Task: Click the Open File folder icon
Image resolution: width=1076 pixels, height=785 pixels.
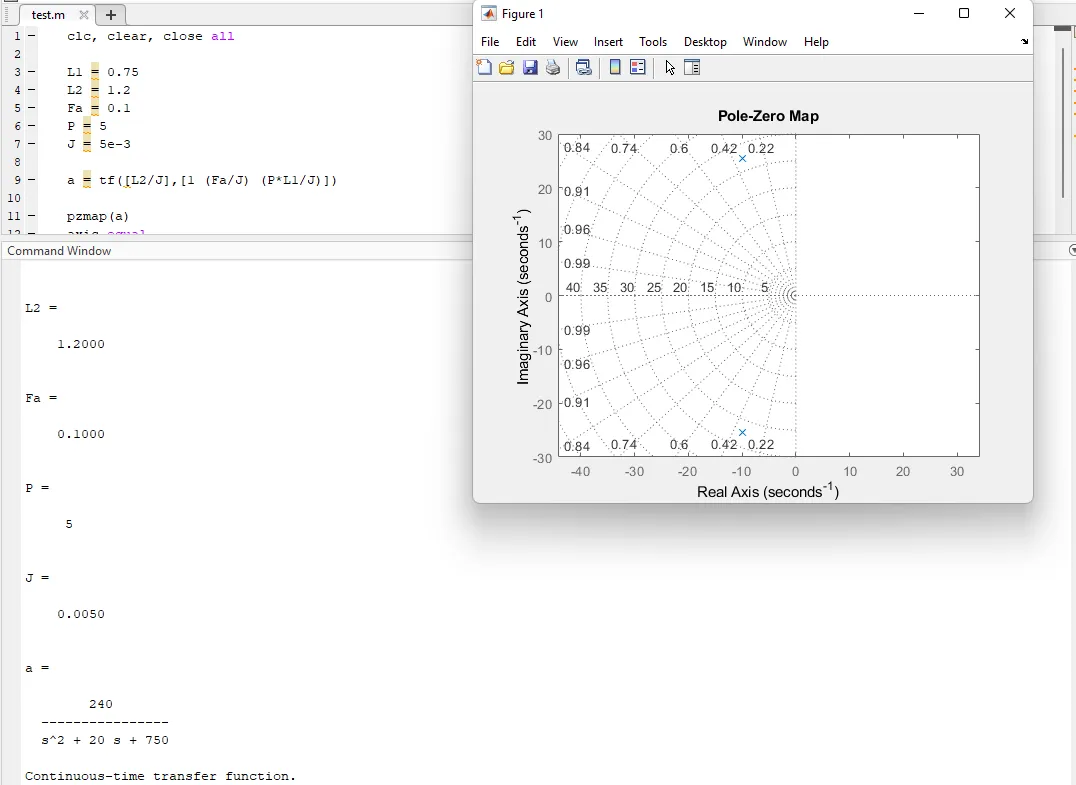Action: [507, 68]
